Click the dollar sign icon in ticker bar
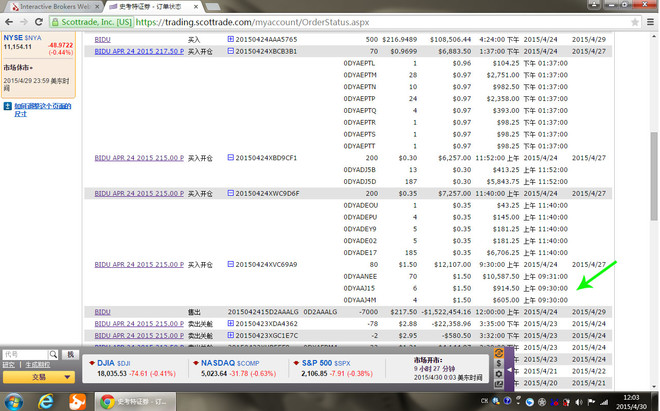Screen dimensions: 660x411 coord(498,363)
